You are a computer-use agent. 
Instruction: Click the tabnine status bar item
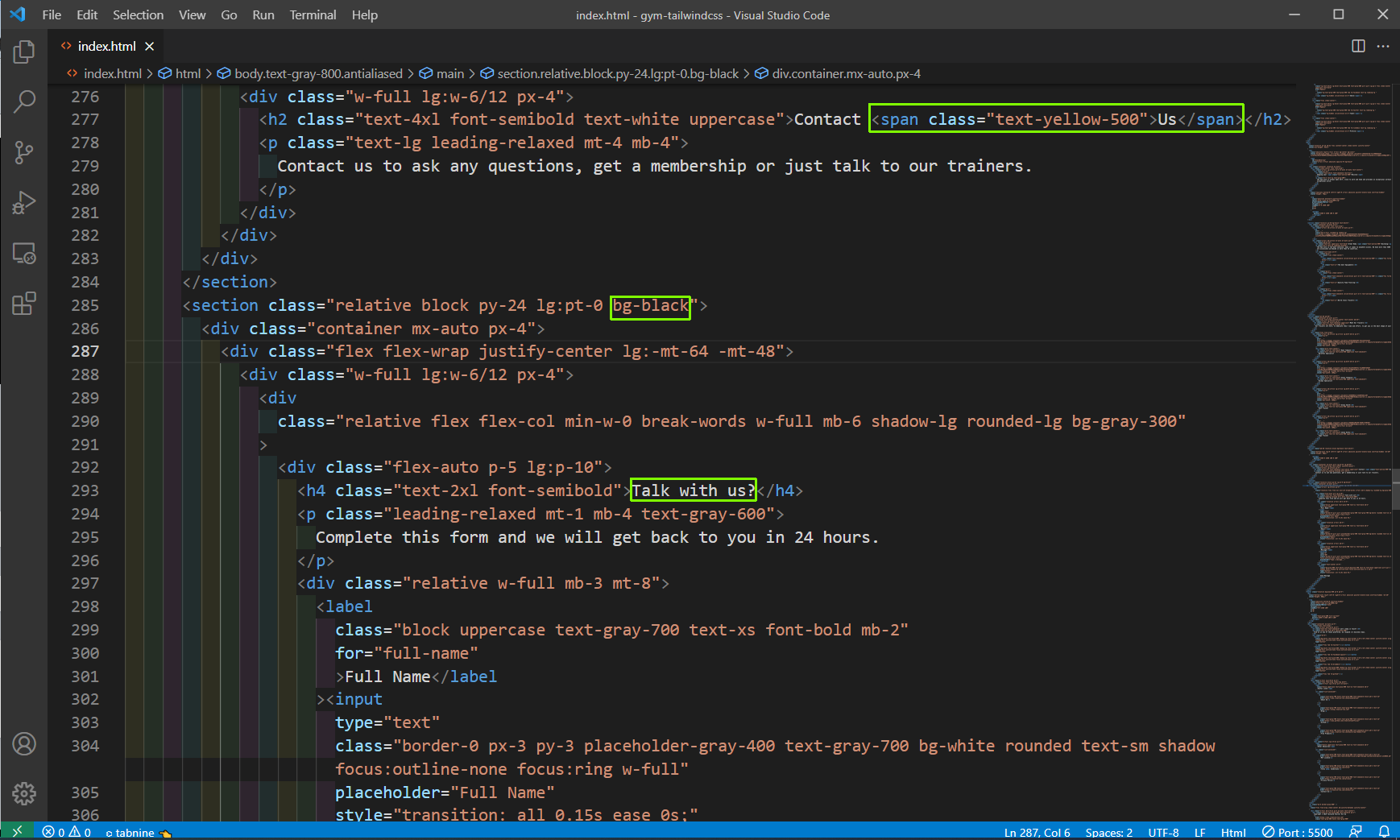139,833
